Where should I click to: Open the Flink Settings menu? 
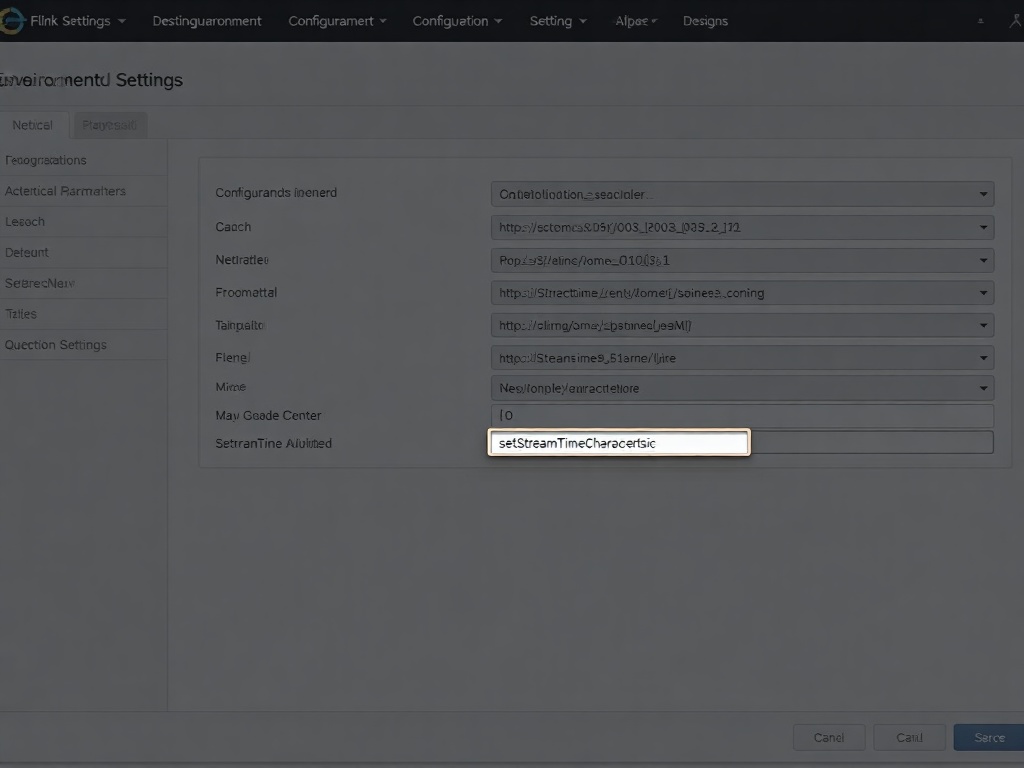[x=78, y=21]
